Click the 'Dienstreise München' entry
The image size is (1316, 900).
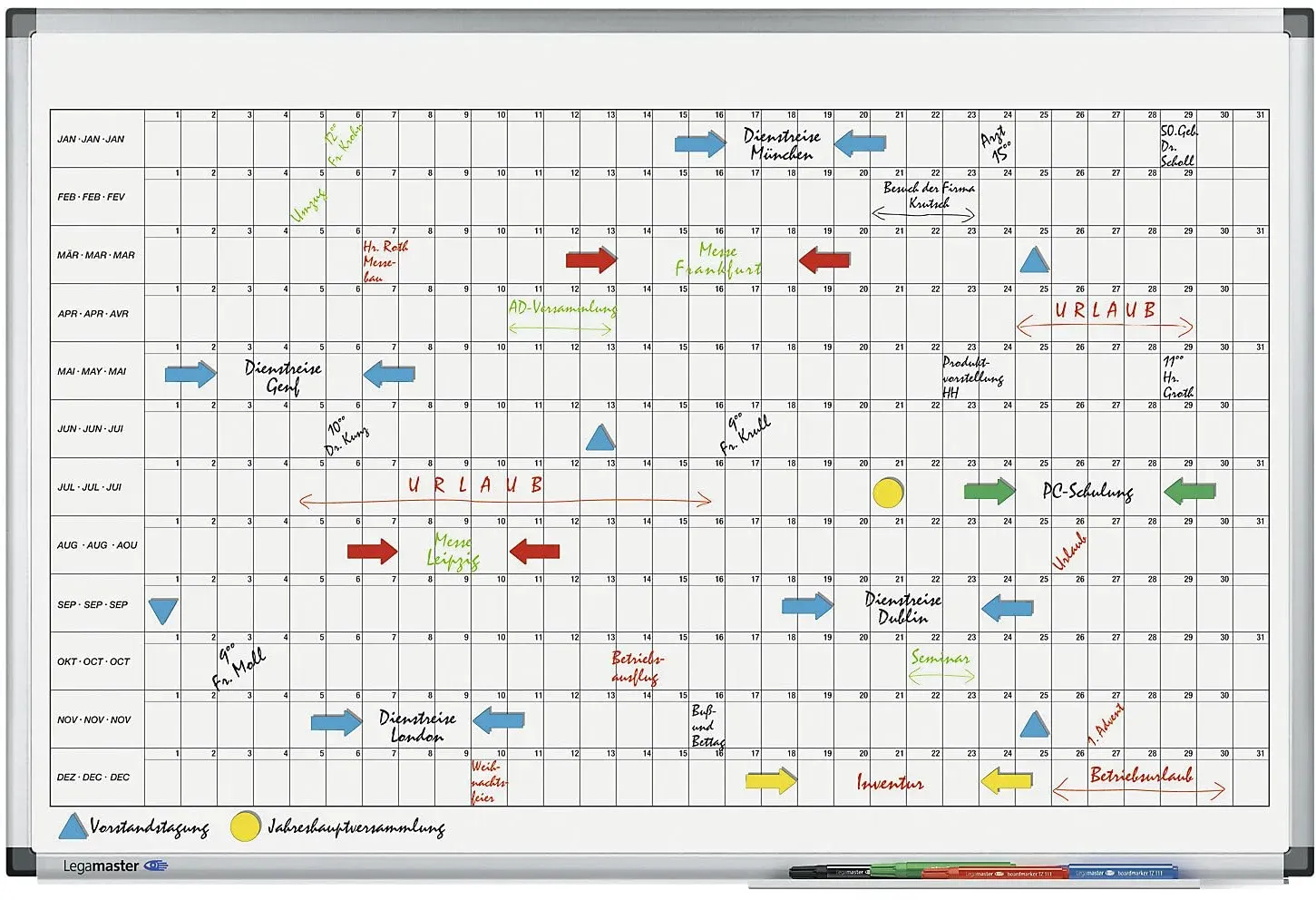tap(781, 143)
